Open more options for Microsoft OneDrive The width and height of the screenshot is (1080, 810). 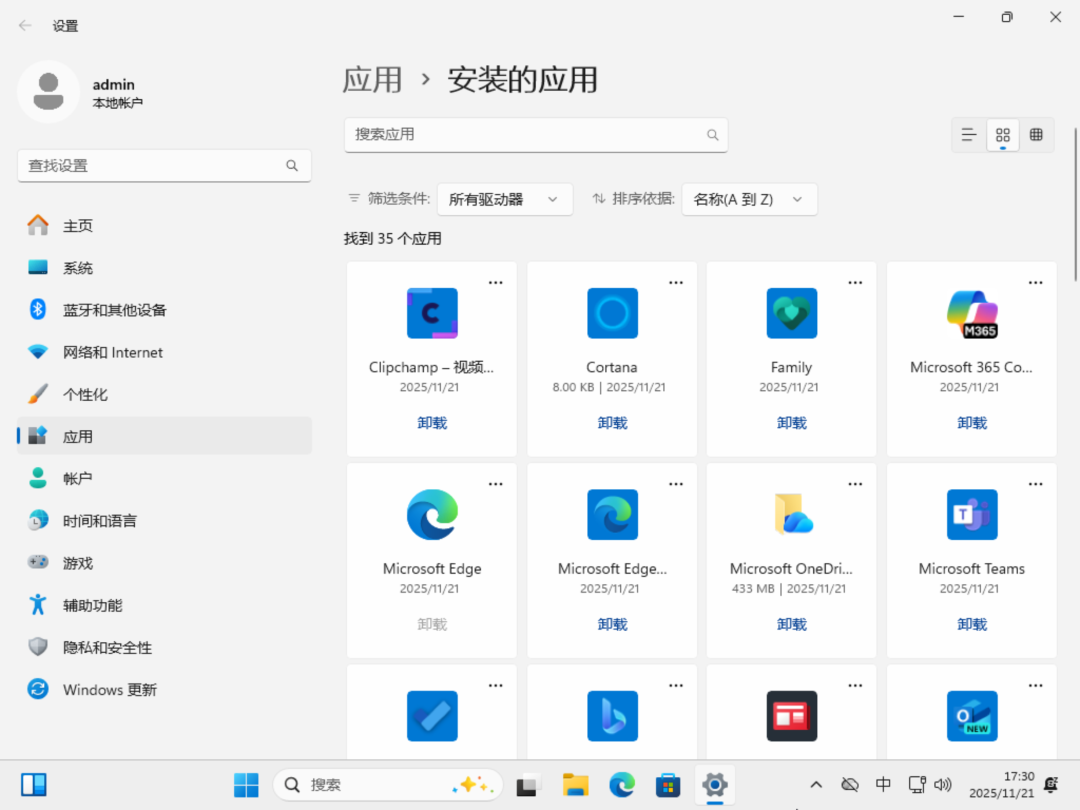pyautogui.click(x=855, y=484)
